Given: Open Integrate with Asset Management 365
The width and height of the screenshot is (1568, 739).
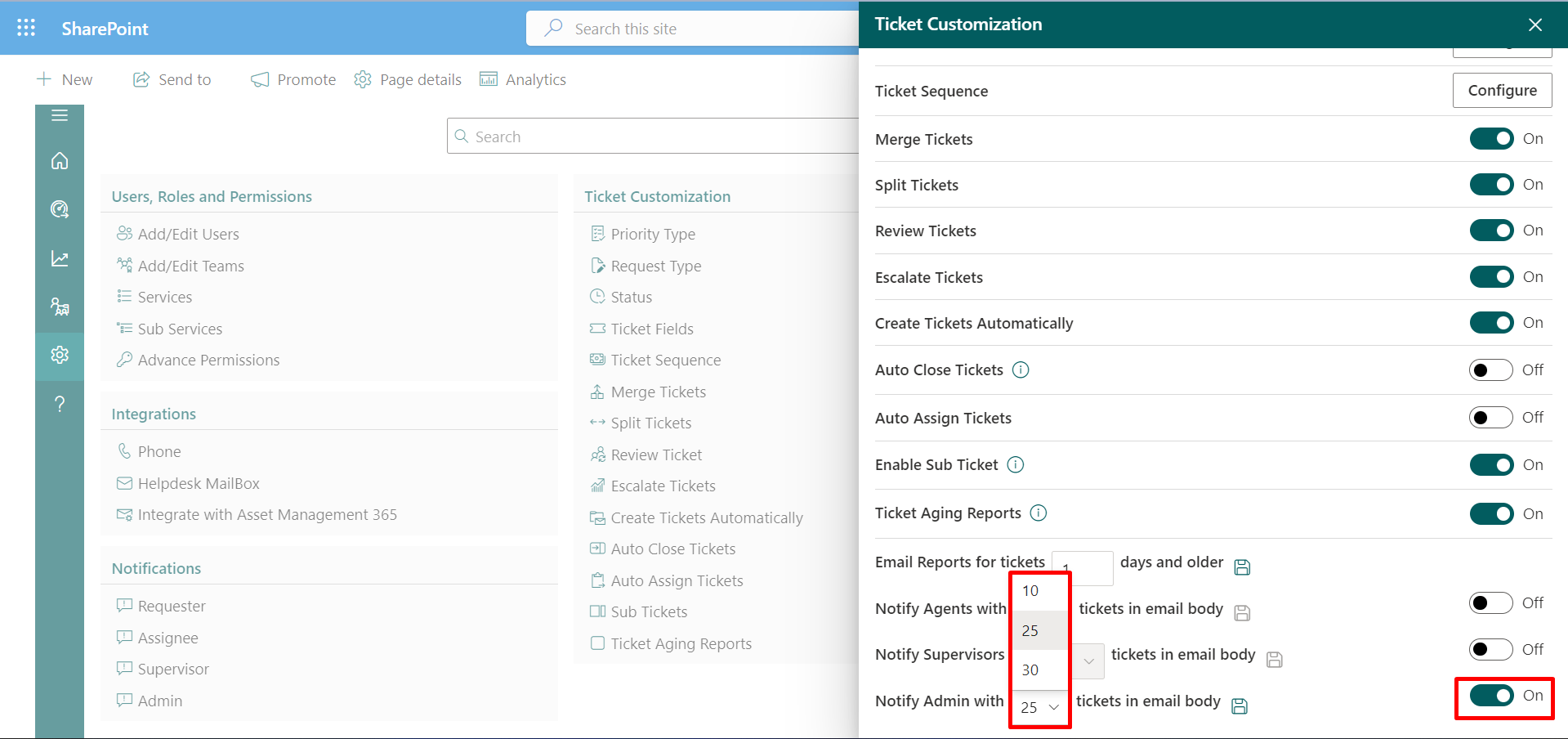Looking at the screenshot, I should click(257, 514).
